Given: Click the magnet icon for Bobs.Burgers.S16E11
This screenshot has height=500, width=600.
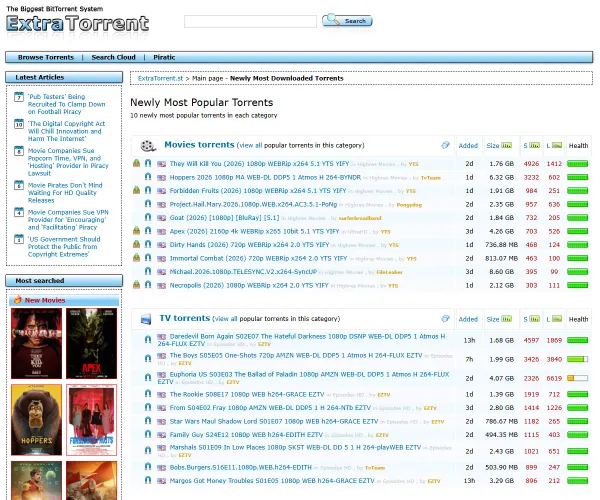Looking at the screenshot, I should pyautogui.click(x=148, y=467).
